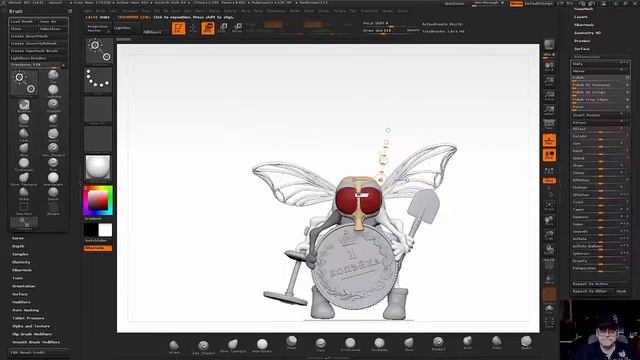Expand the Auto Masking section
Viewport: 640px width, 360px height.
click(26, 310)
